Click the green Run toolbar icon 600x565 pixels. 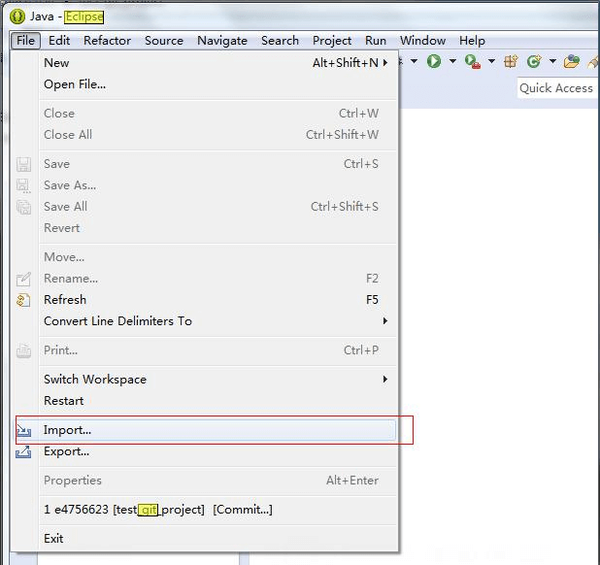pos(434,61)
